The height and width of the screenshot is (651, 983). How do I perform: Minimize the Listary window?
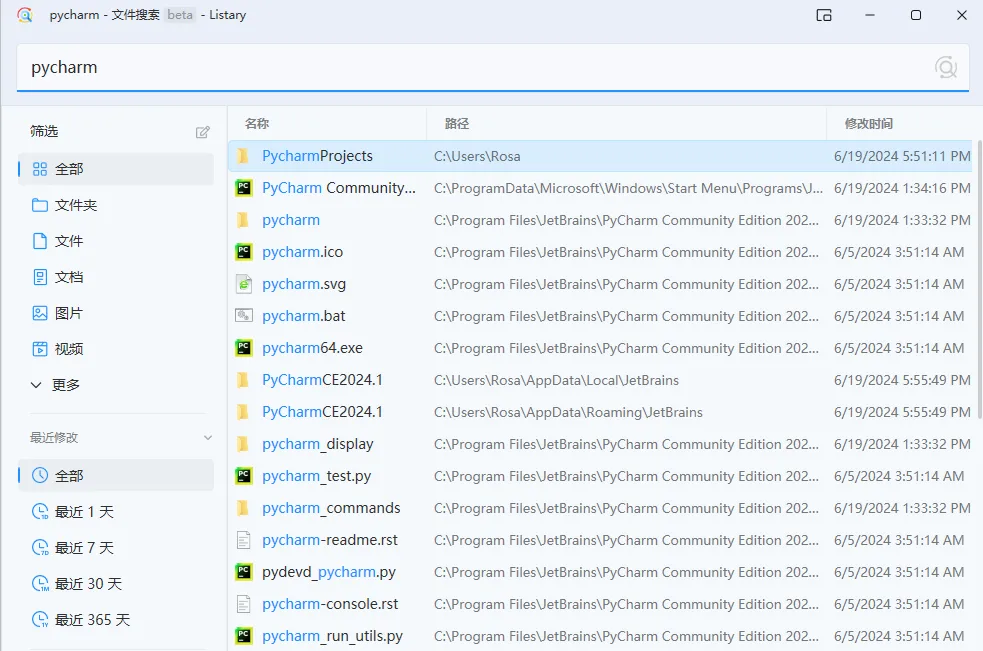[x=870, y=15]
